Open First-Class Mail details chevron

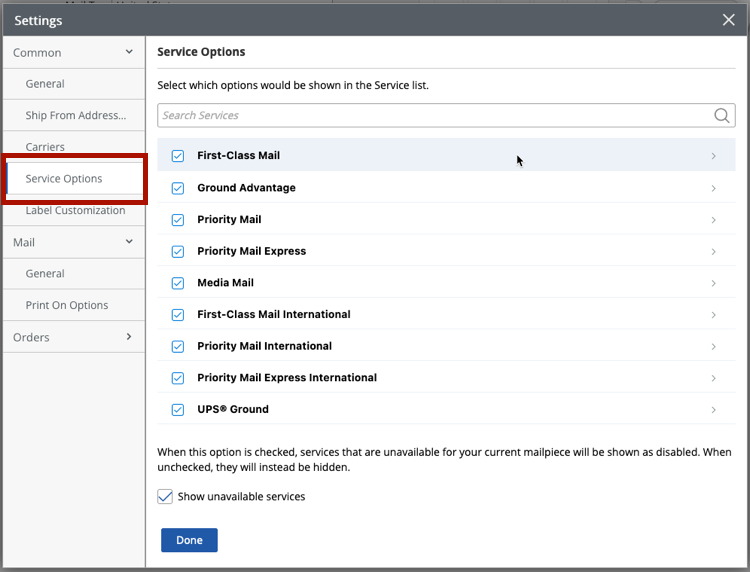pyautogui.click(x=713, y=156)
